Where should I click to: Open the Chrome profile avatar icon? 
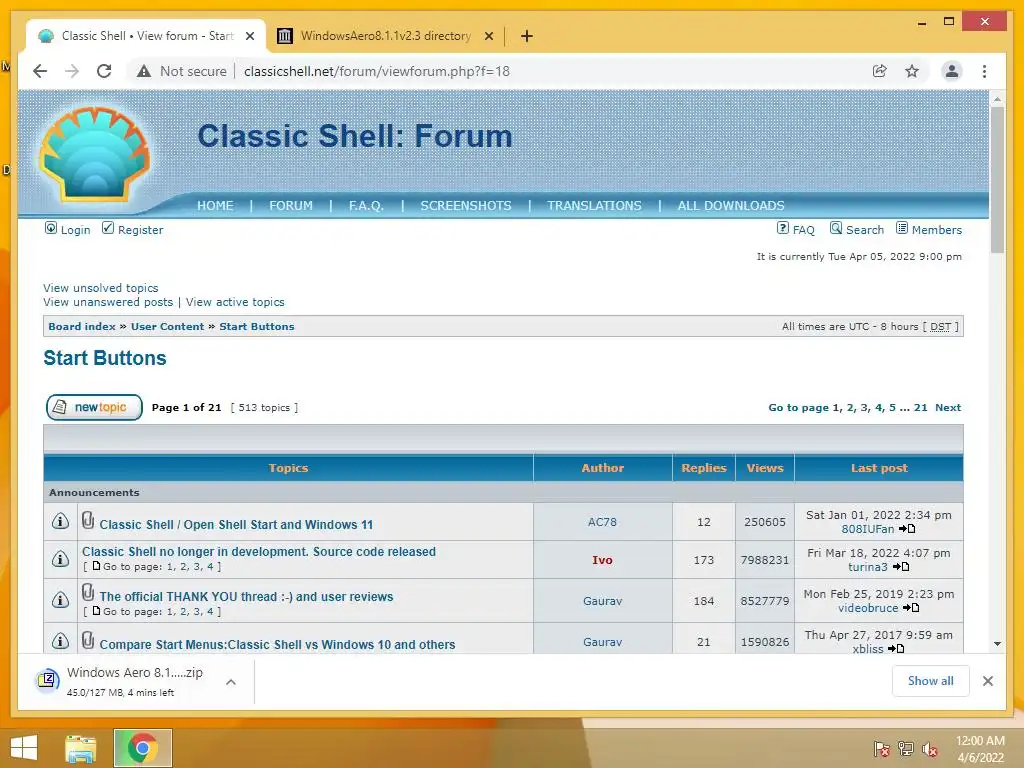pos(952,71)
